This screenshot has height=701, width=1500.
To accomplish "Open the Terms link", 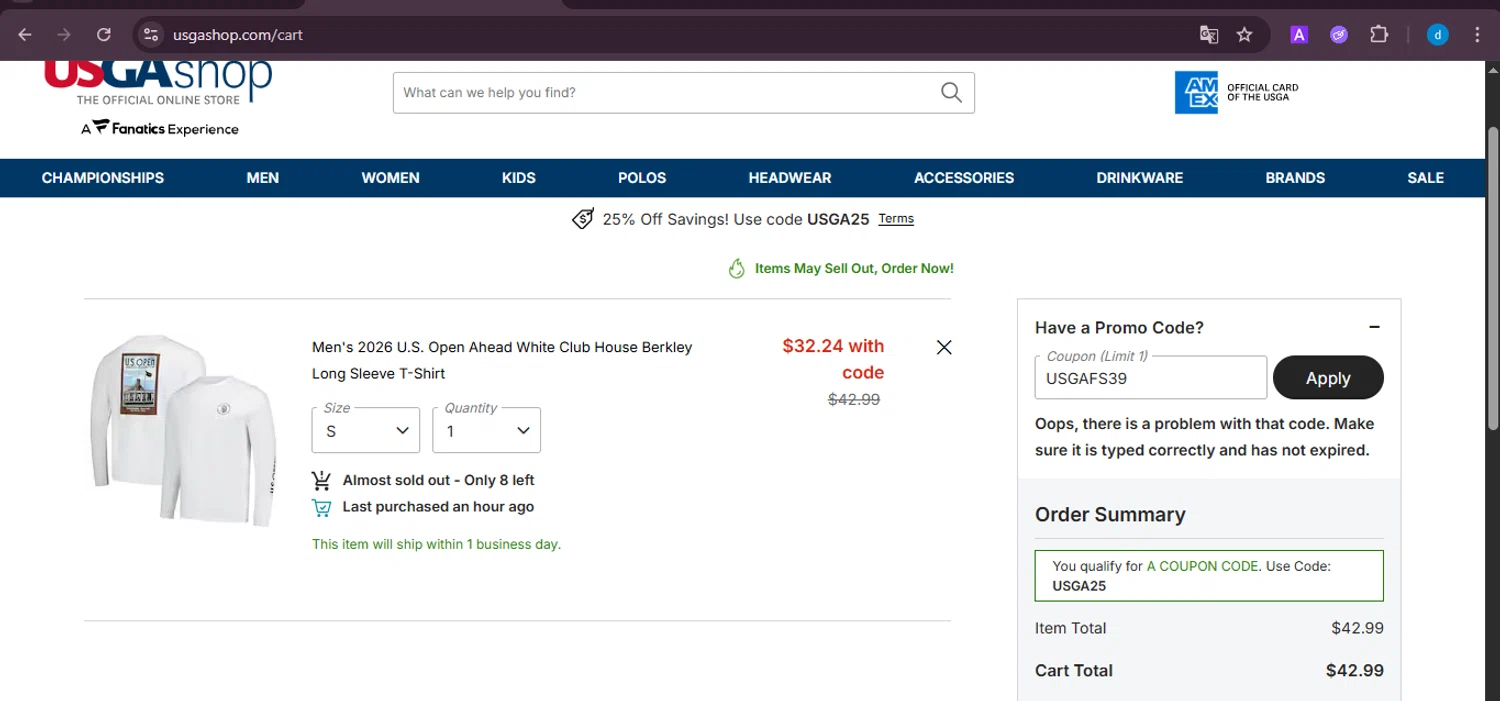I will 896,219.
